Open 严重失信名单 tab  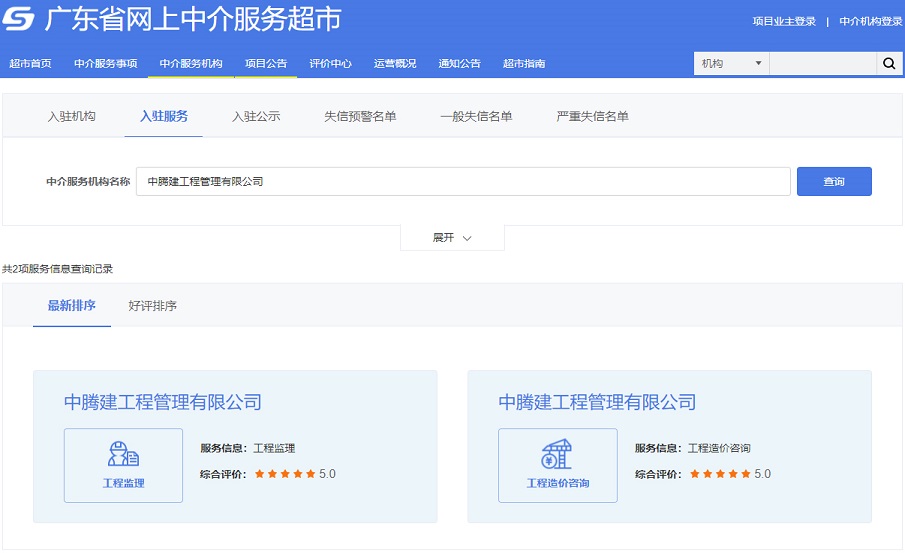(592, 116)
